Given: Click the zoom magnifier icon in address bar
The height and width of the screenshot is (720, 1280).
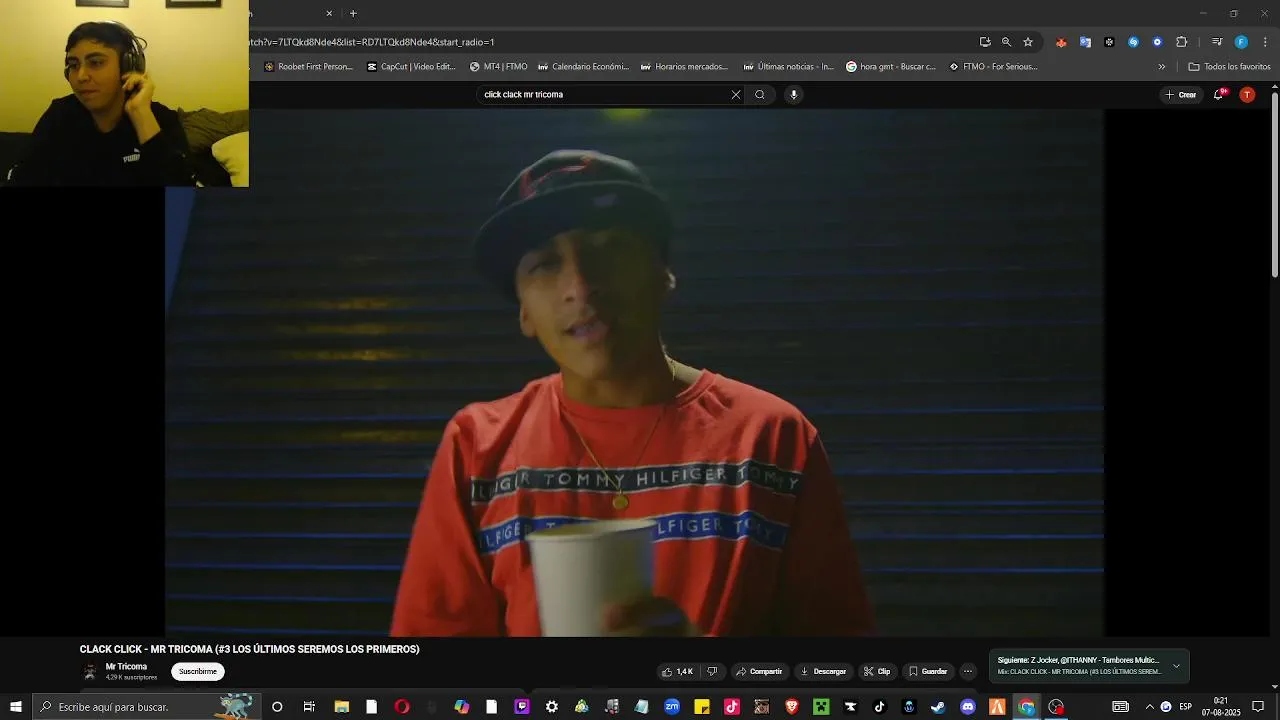Looking at the screenshot, I should tap(1006, 42).
